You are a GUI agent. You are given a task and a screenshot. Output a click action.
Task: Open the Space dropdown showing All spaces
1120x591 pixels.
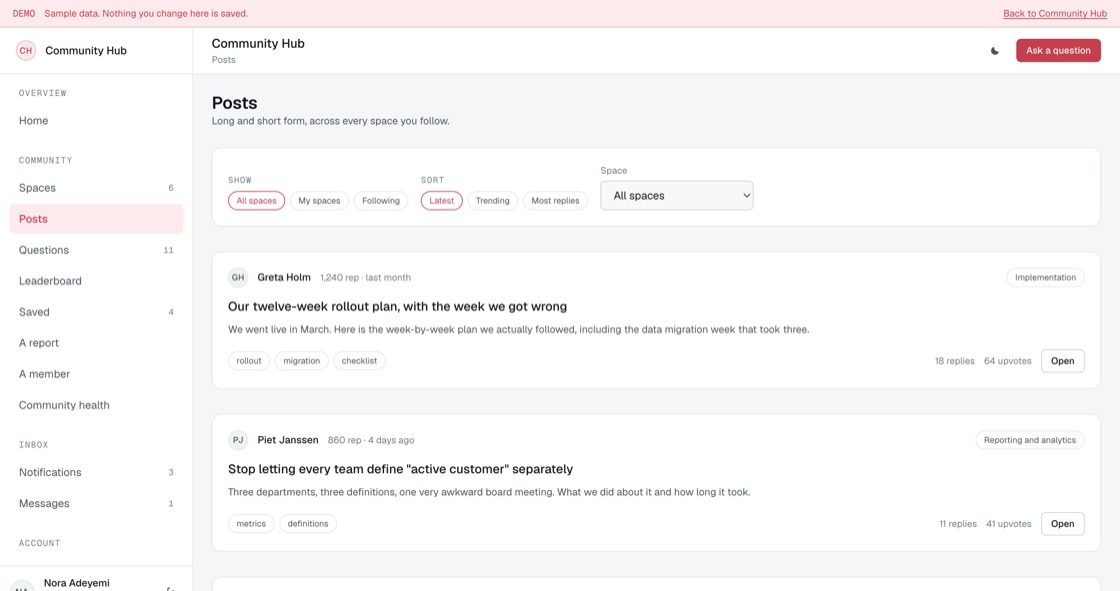coord(676,196)
